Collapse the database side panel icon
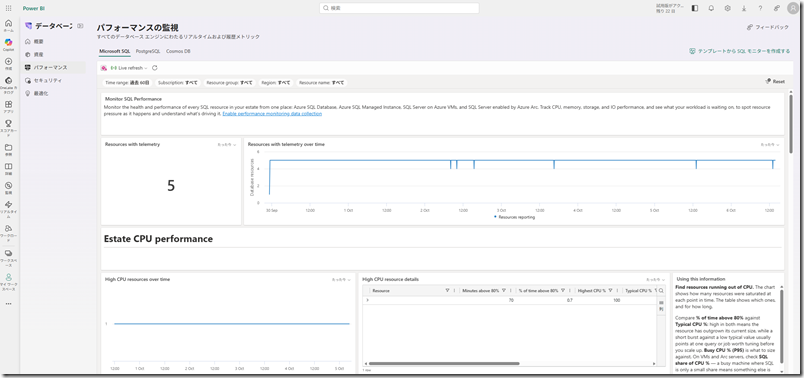The image size is (804, 378). pyautogui.click(x=80, y=26)
